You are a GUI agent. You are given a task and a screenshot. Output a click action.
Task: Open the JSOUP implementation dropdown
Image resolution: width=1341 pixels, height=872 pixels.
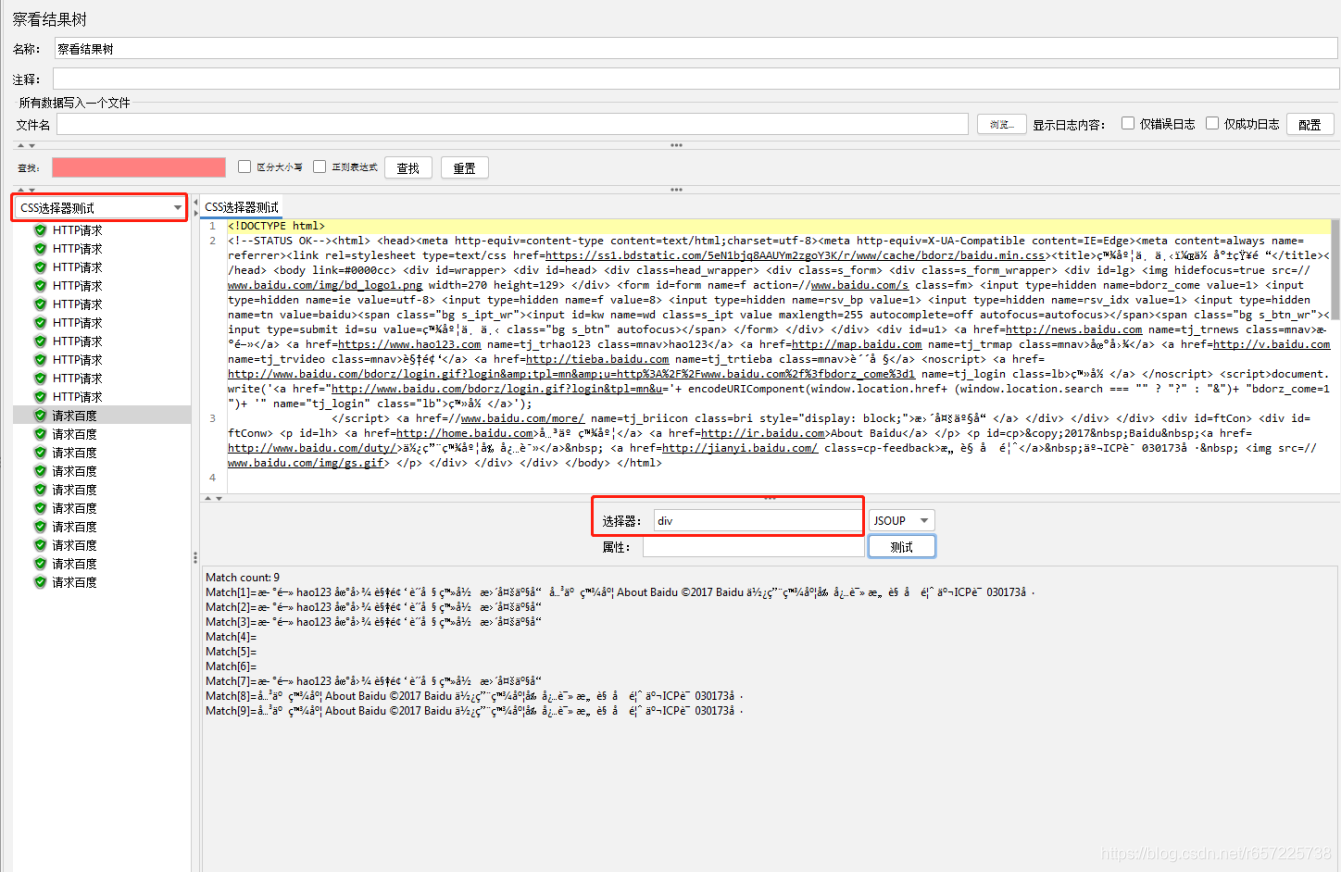pyautogui.click(x=901, y=520)
